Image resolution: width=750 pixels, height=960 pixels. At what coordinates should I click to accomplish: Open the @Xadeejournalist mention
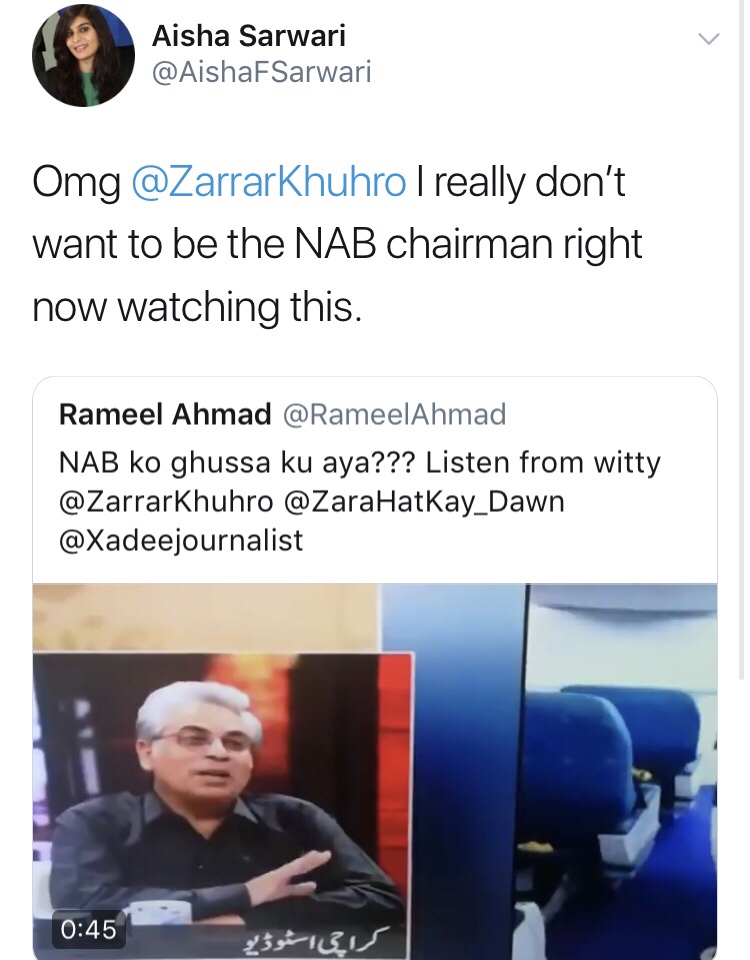[x=181, y=540]
